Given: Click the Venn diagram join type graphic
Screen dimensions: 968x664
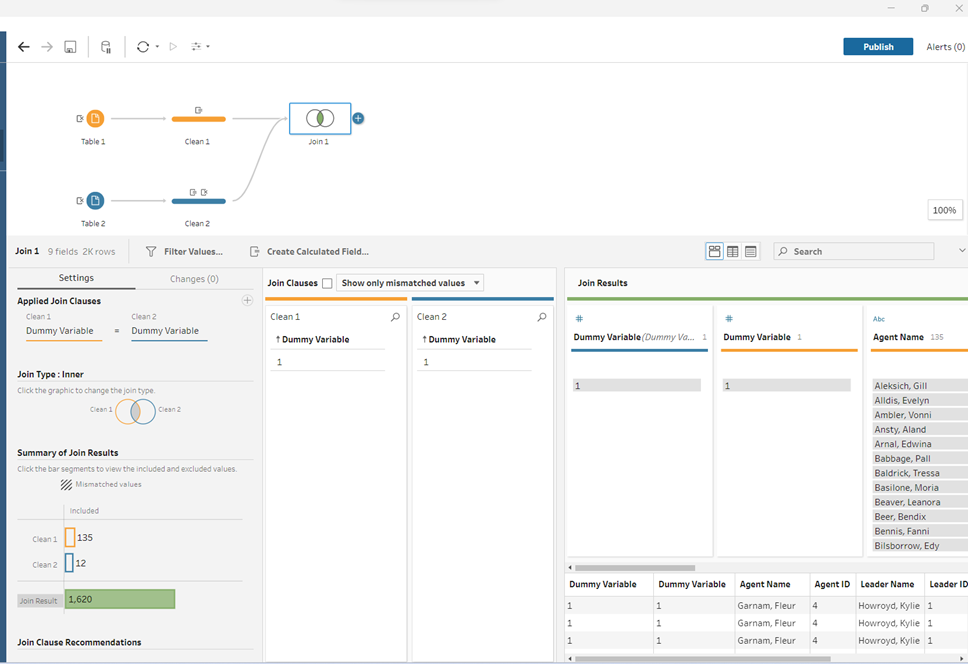Looking at the screenshot, I should [x=135, y=412].
